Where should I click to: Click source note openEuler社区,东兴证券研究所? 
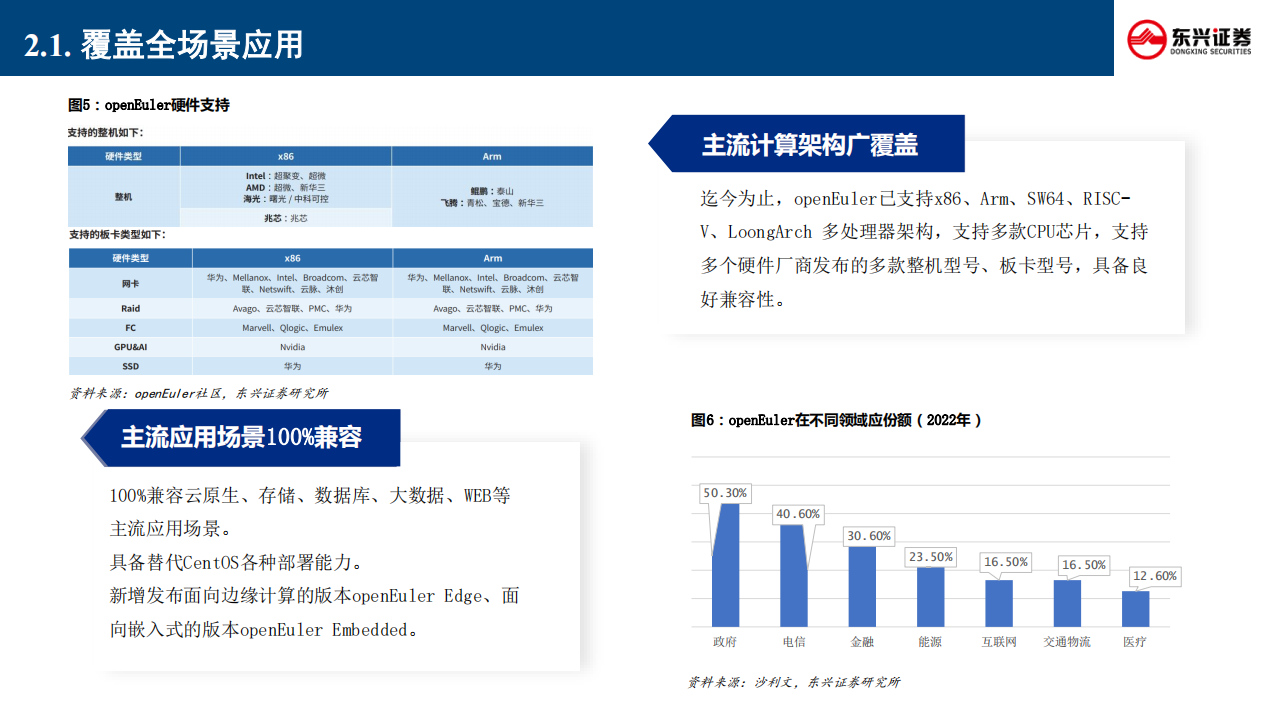tap(198, 393)
